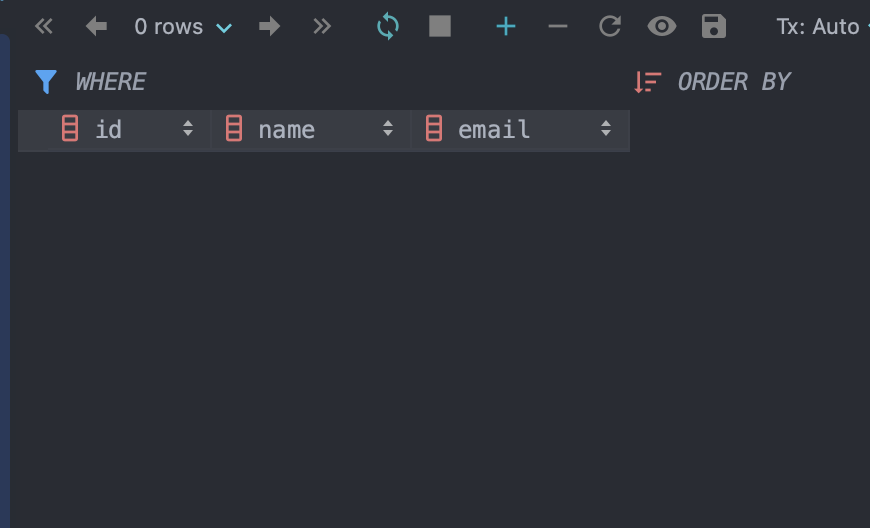Revert changes with the circular arrow icon
The width and height of the screenshot is (870, 528).
tap(610, 27)
